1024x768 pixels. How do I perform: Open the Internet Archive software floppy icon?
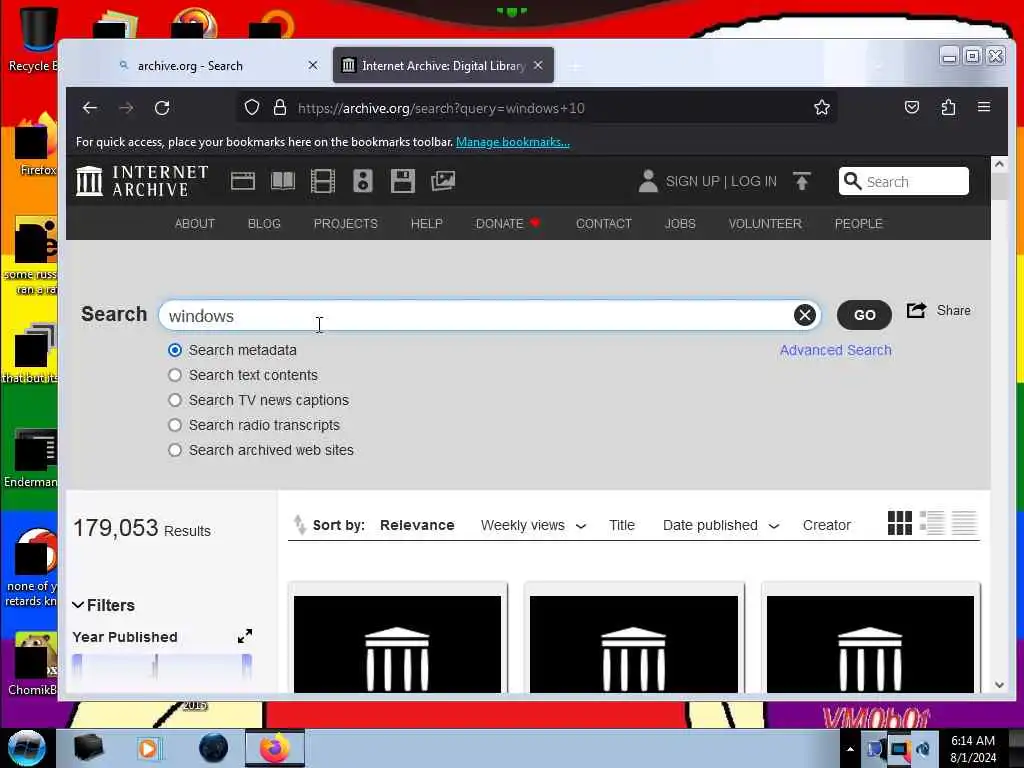[403, 181]
